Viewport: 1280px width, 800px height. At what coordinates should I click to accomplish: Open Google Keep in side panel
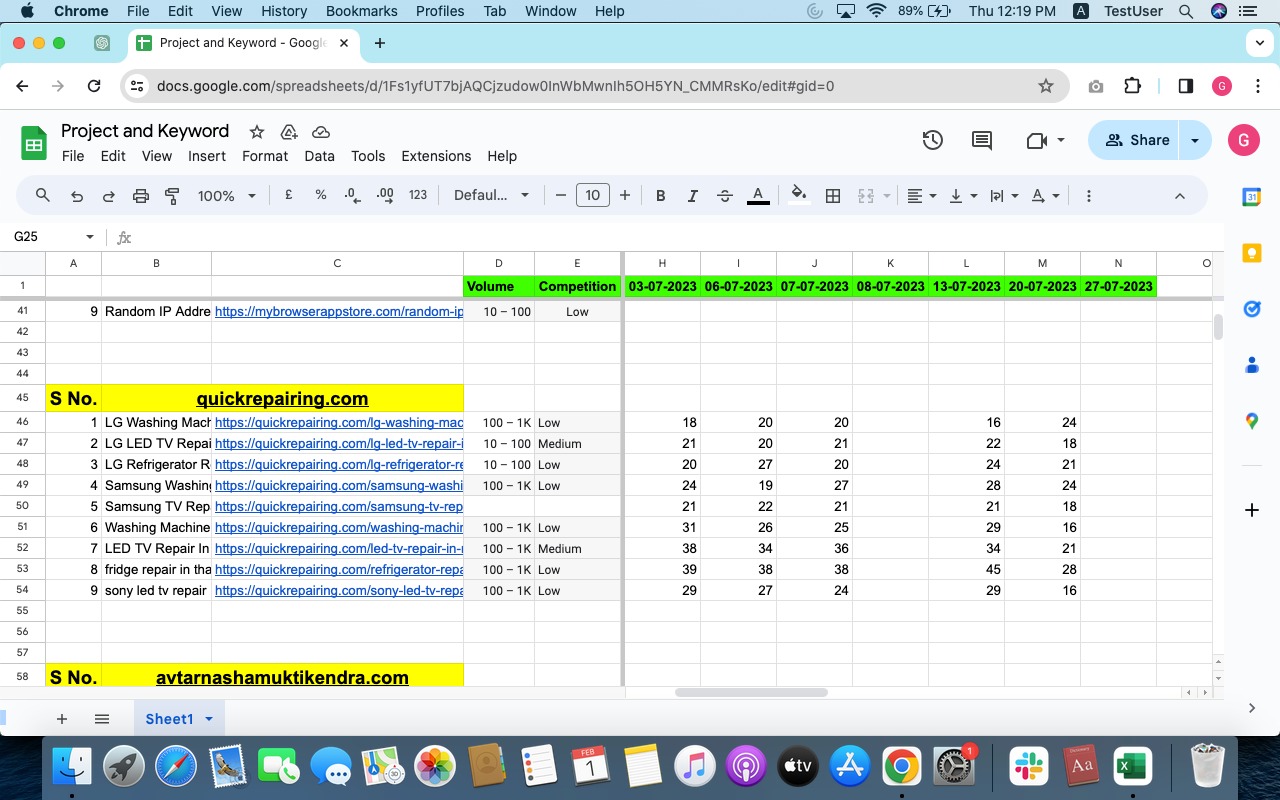point(1251,254)
